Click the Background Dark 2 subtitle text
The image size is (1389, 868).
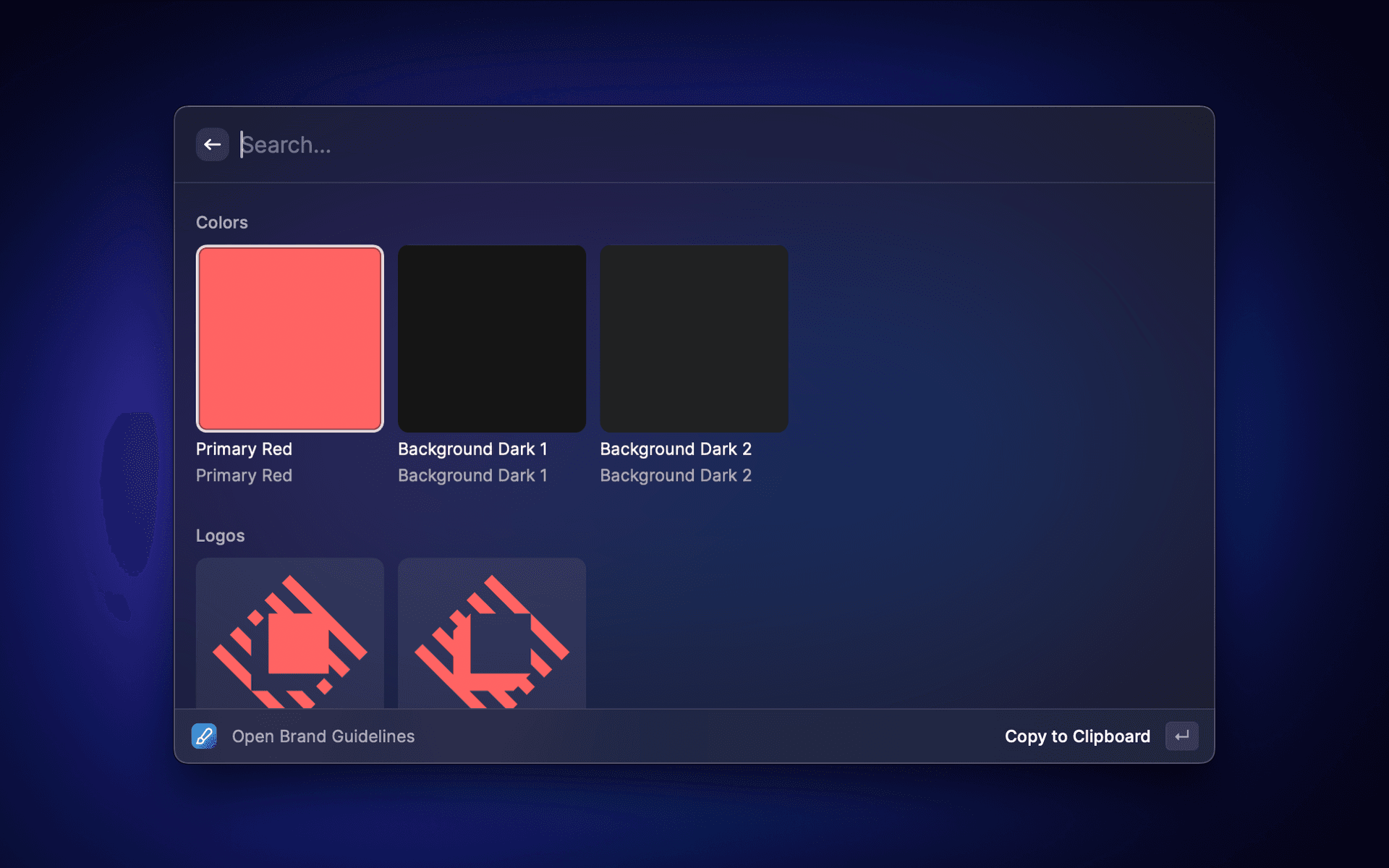pos(676,476)
